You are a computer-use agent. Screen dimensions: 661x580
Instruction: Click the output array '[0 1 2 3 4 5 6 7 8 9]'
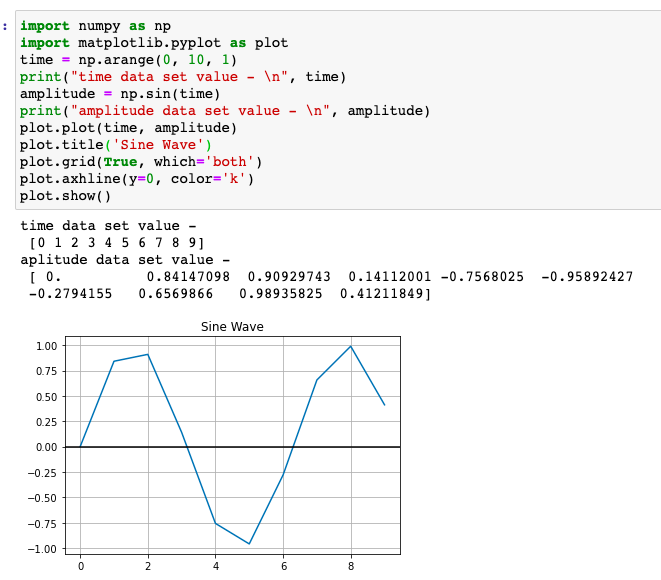117,243
